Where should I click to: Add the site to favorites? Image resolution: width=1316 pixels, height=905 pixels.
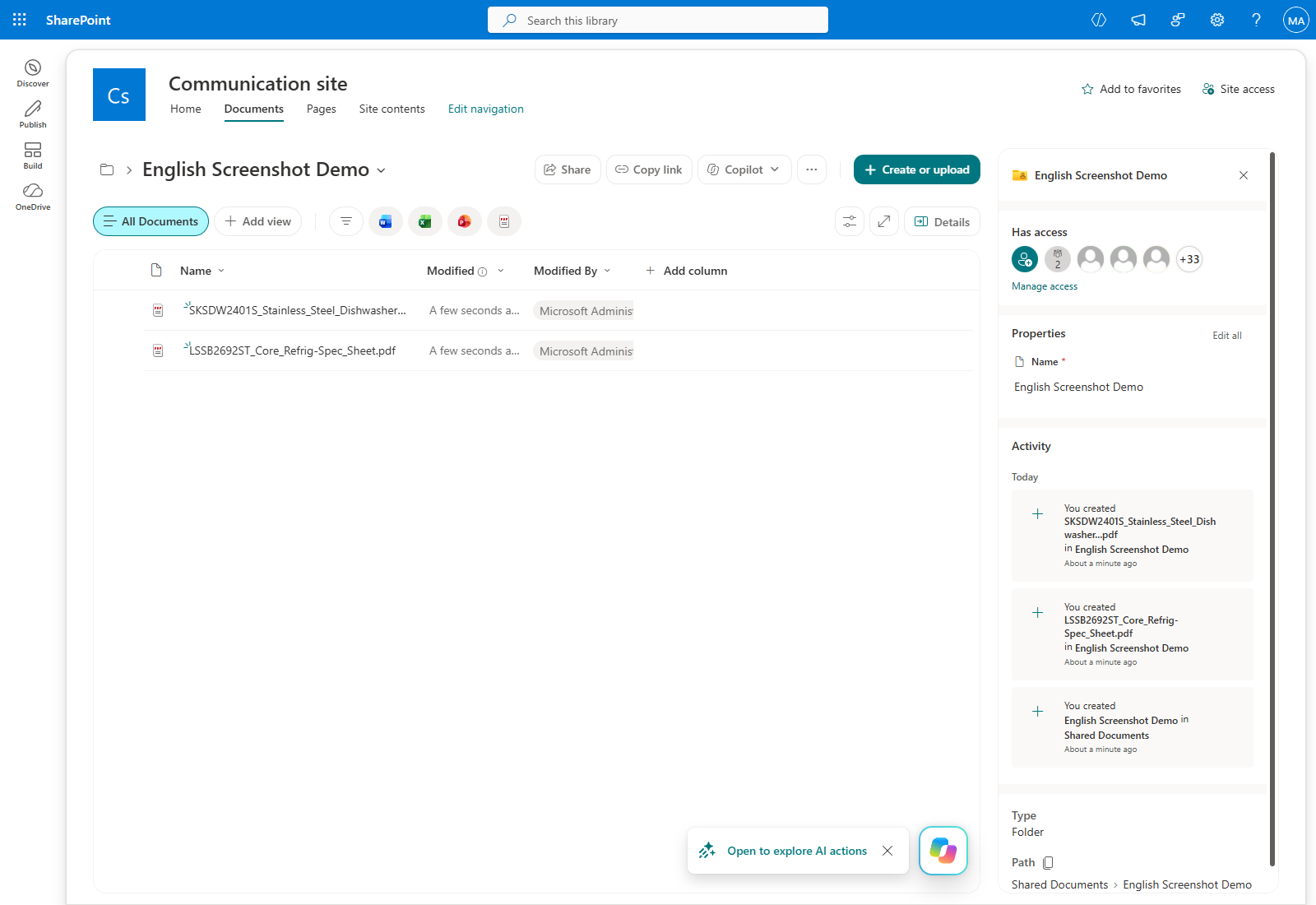1131,89
